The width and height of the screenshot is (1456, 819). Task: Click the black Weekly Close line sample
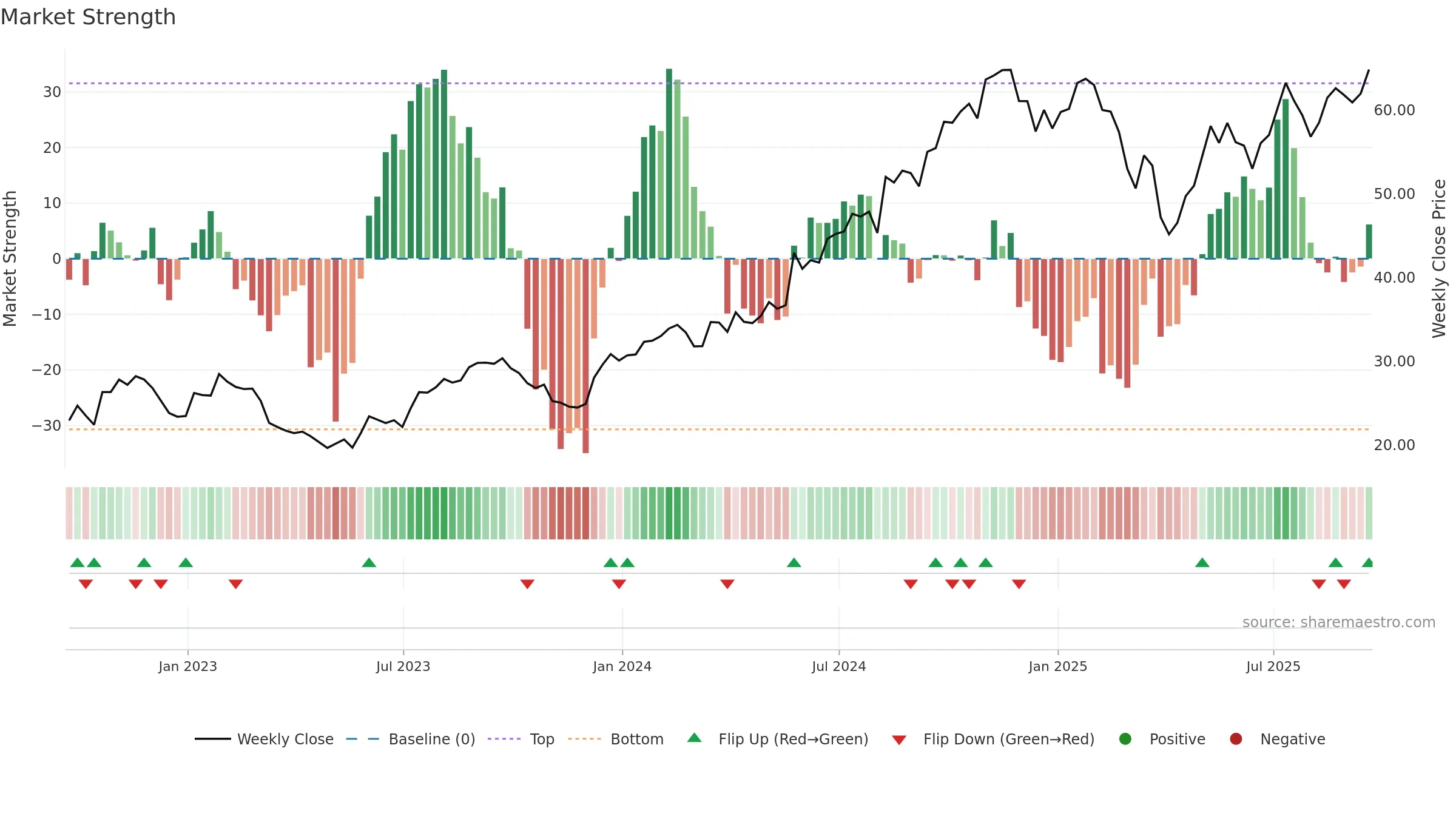click(212, 739)
